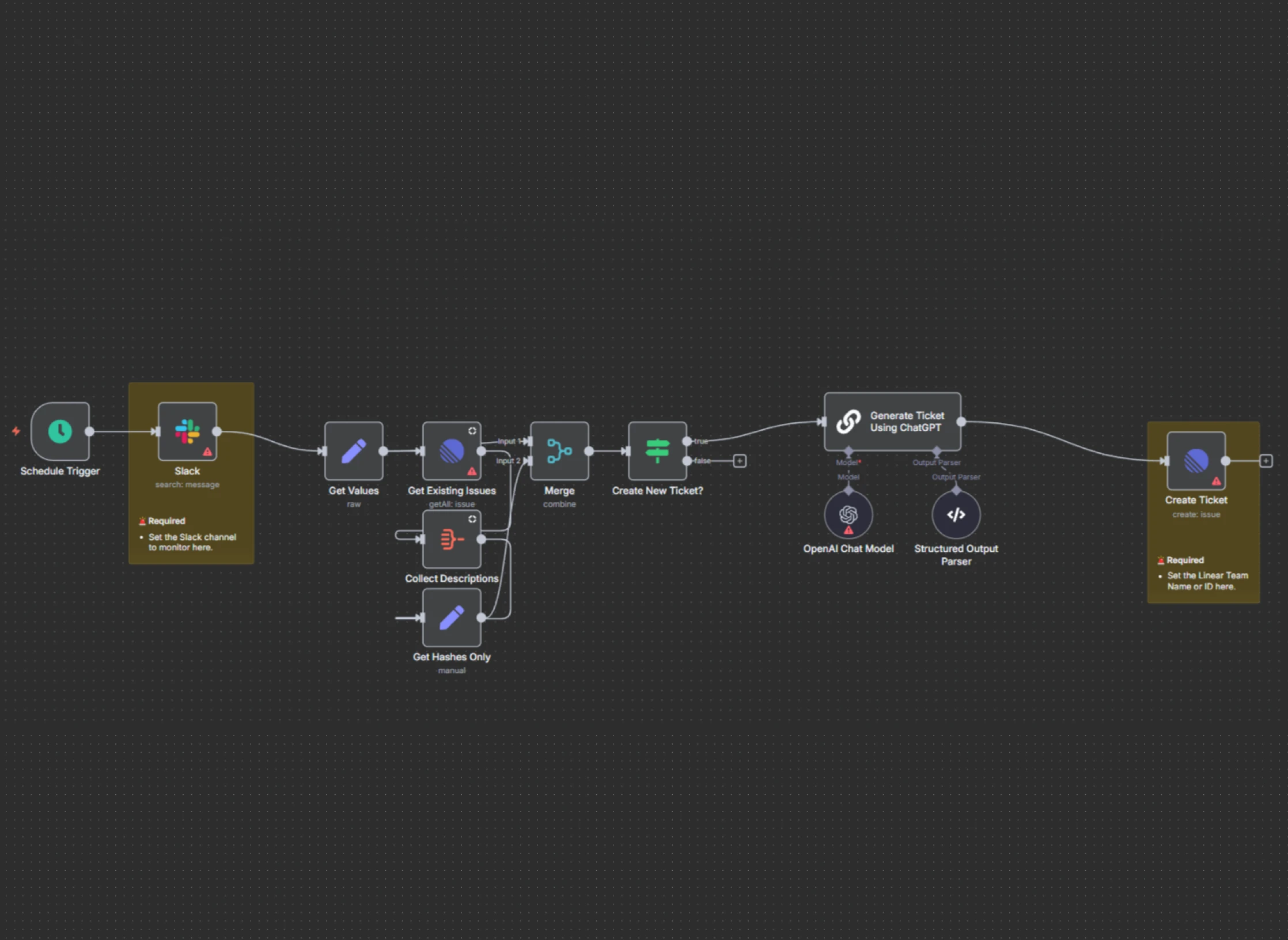Add node after the false output
The width and height of the screenshot is (1288, 940).
(740, 461)
